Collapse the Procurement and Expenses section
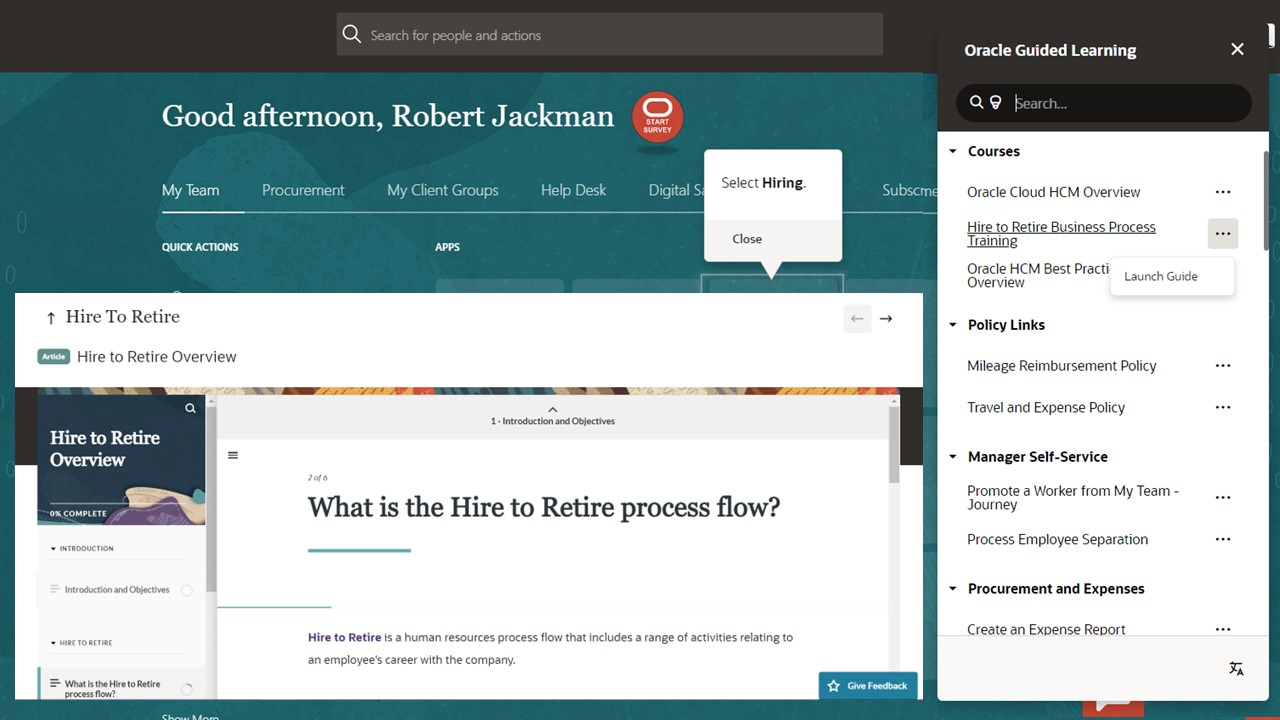This screenshot has height=720, width=1280. pos(953,589)
